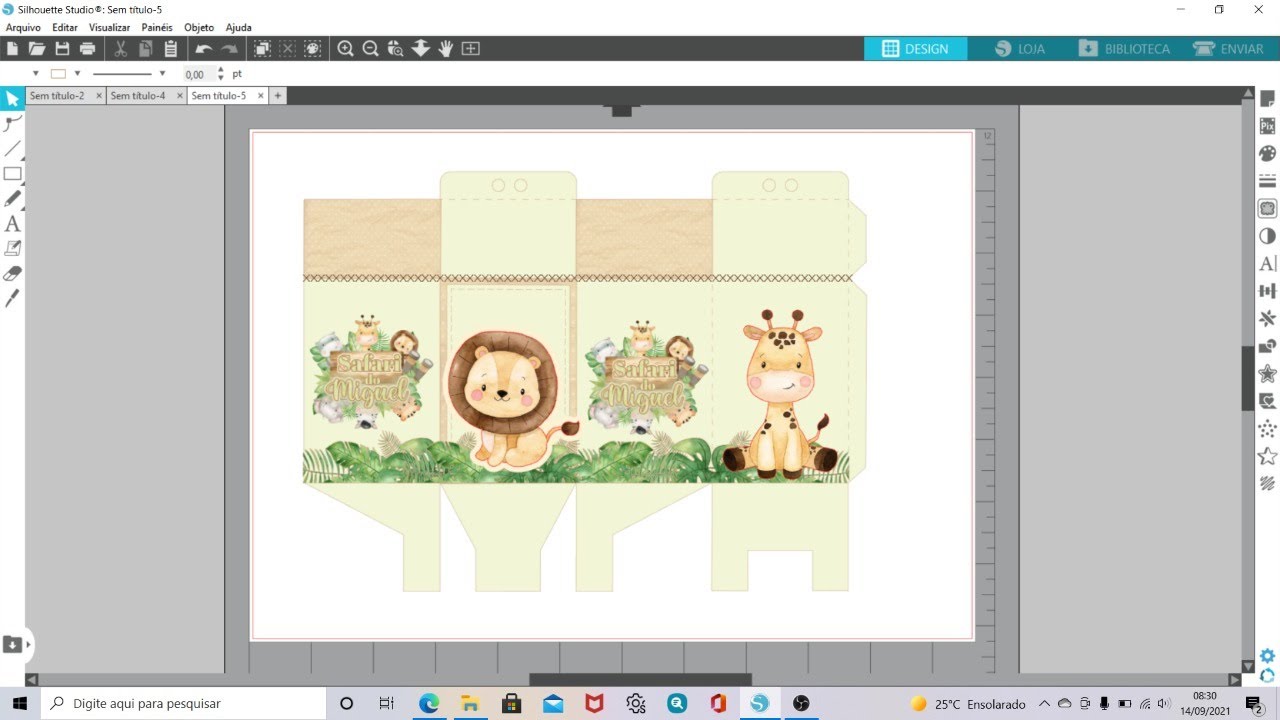The height and width of the screenshot is (720, 1280).
Task: Select the draw rectangle tool
Action: 12,174
